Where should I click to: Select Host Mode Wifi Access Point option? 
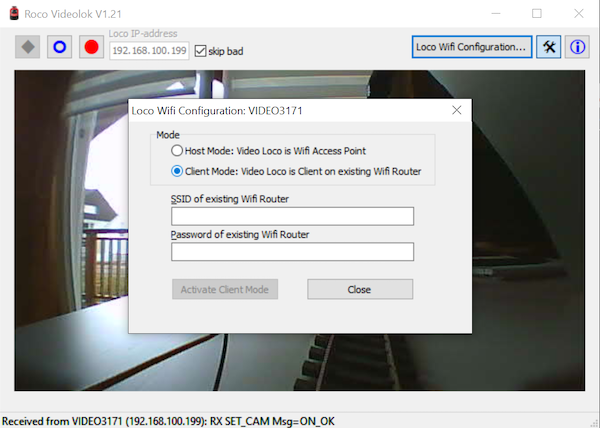[x=177, y=150]
